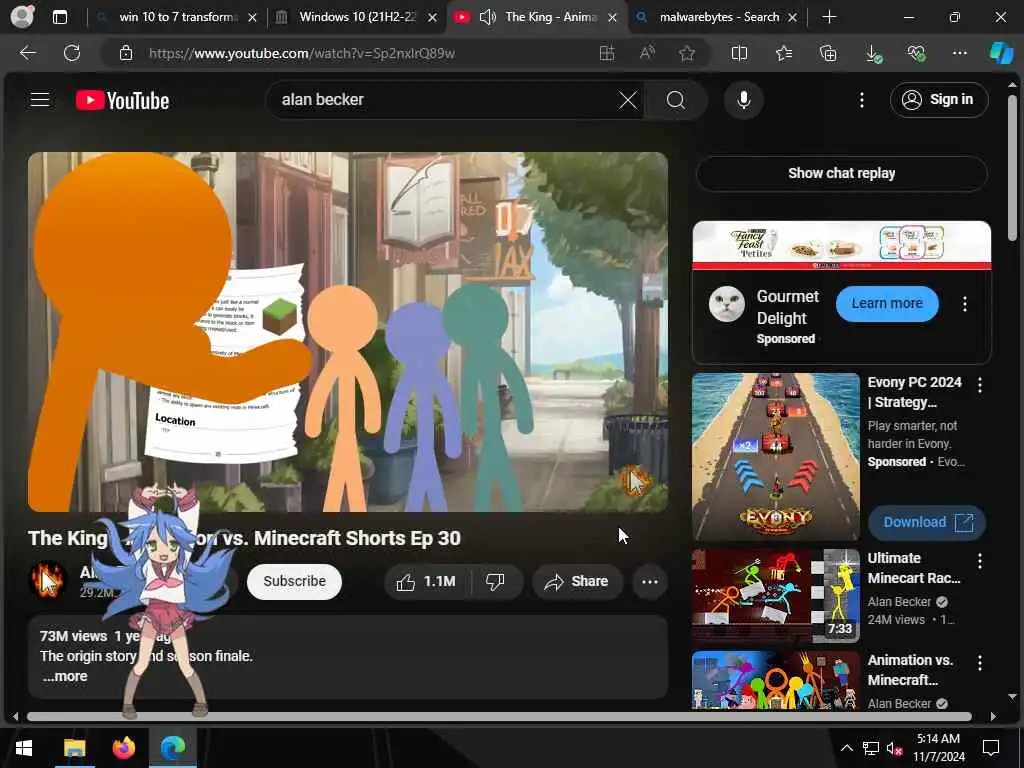
Task: Open the muted volume tray icon
Action: click(895, 748)
